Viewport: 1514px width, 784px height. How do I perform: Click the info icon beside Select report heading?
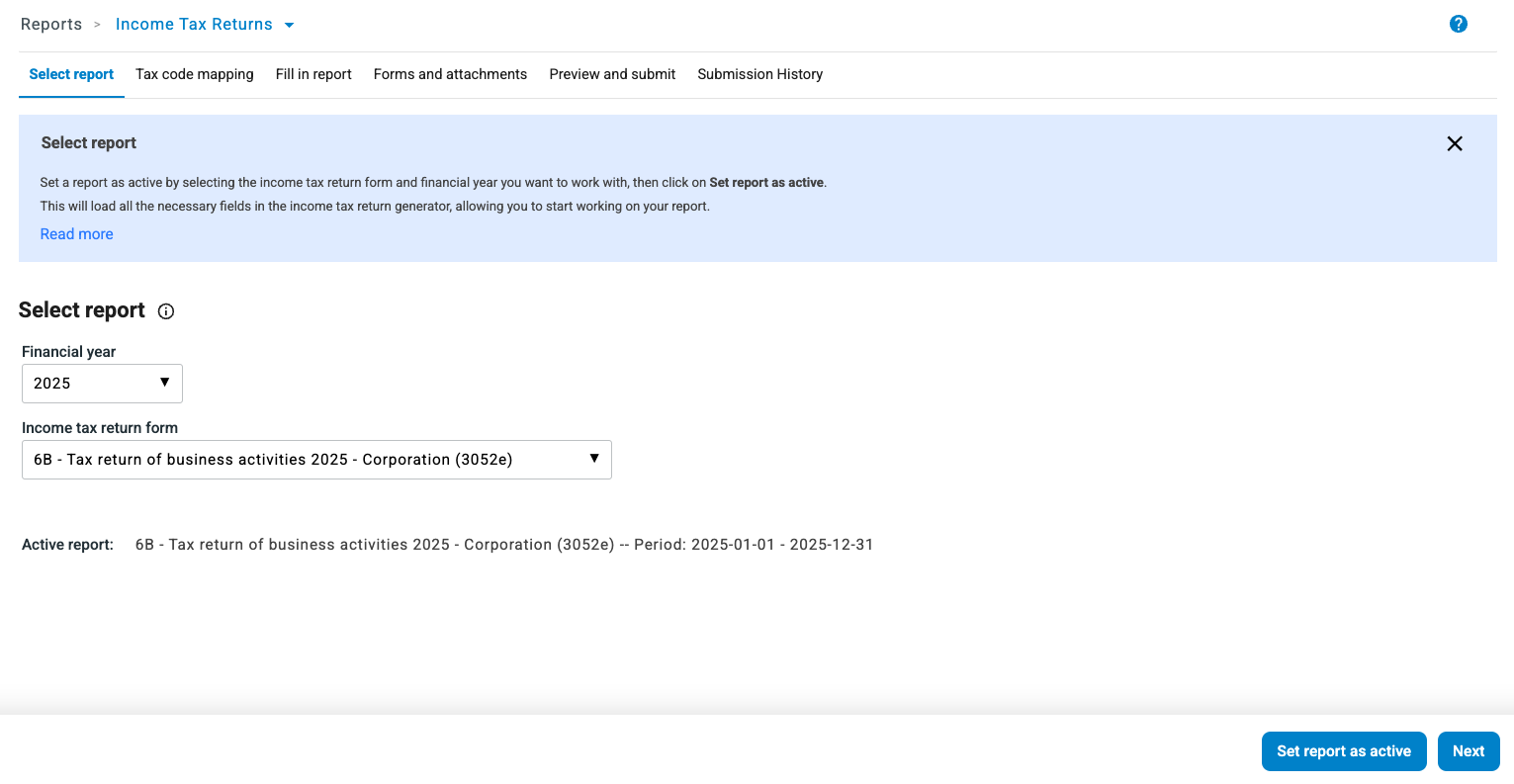[165, 311]
